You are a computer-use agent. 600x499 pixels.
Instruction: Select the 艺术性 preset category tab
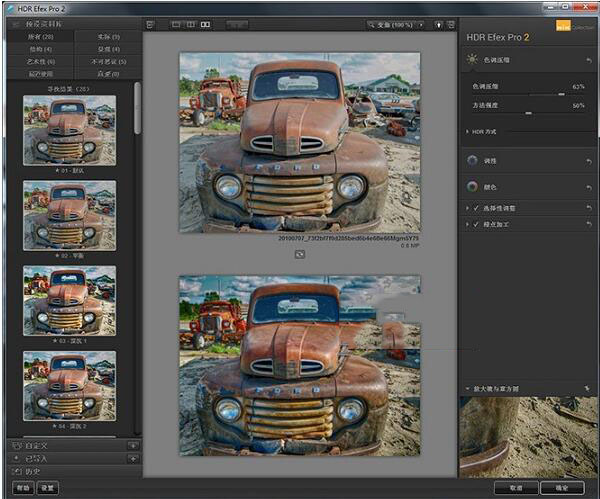coord(36,61)
